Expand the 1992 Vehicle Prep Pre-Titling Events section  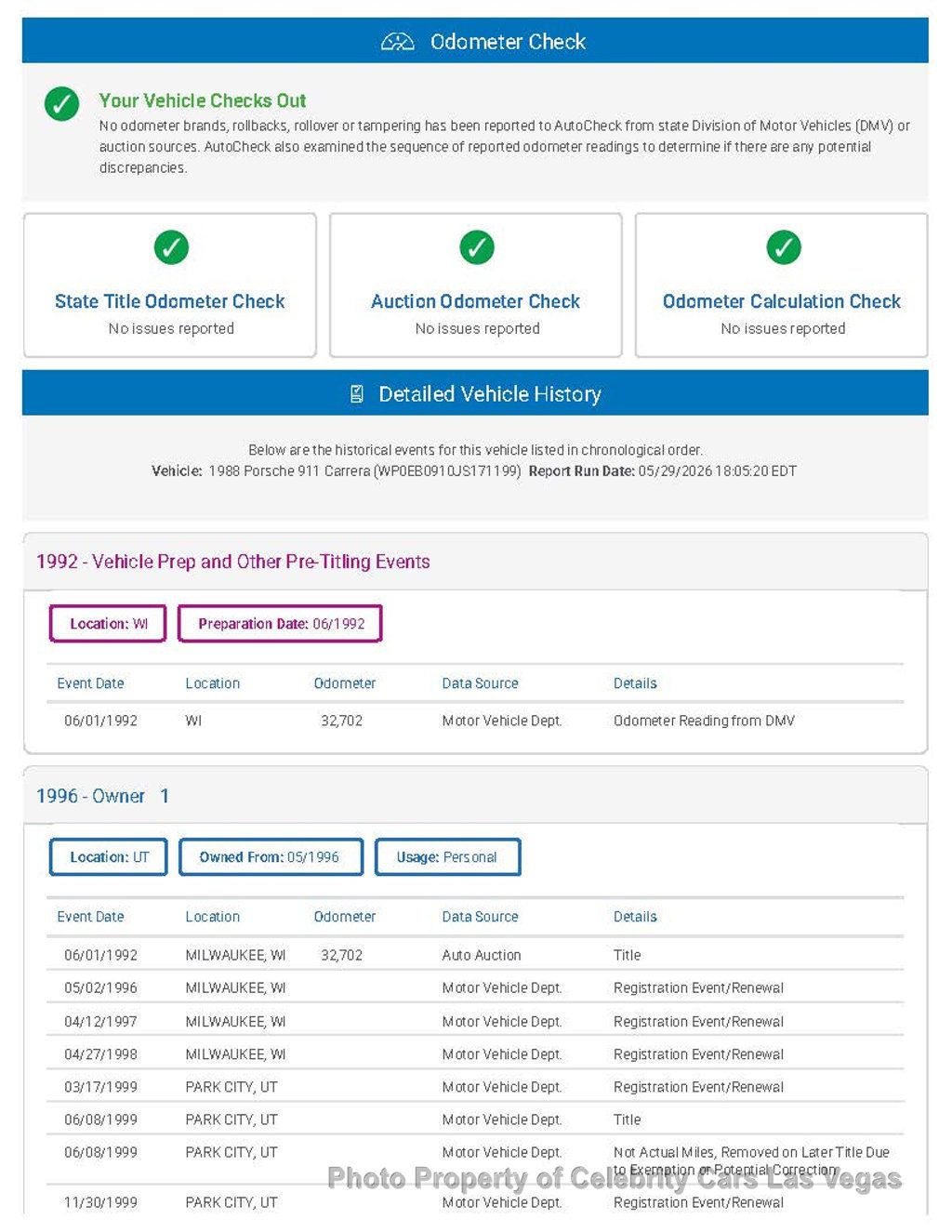(475, 562)
